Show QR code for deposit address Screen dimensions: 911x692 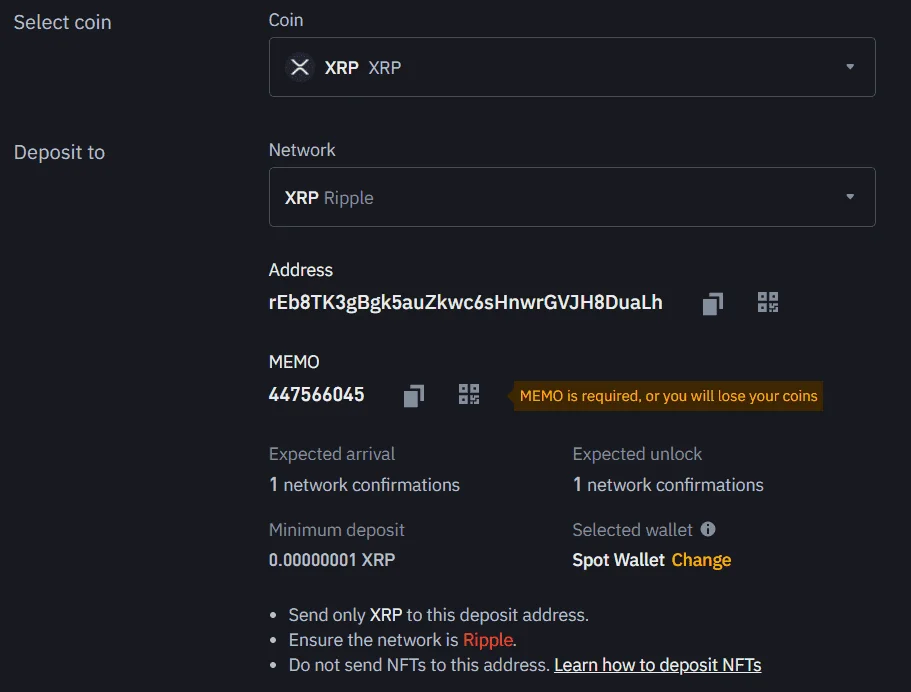coord(767,302)
